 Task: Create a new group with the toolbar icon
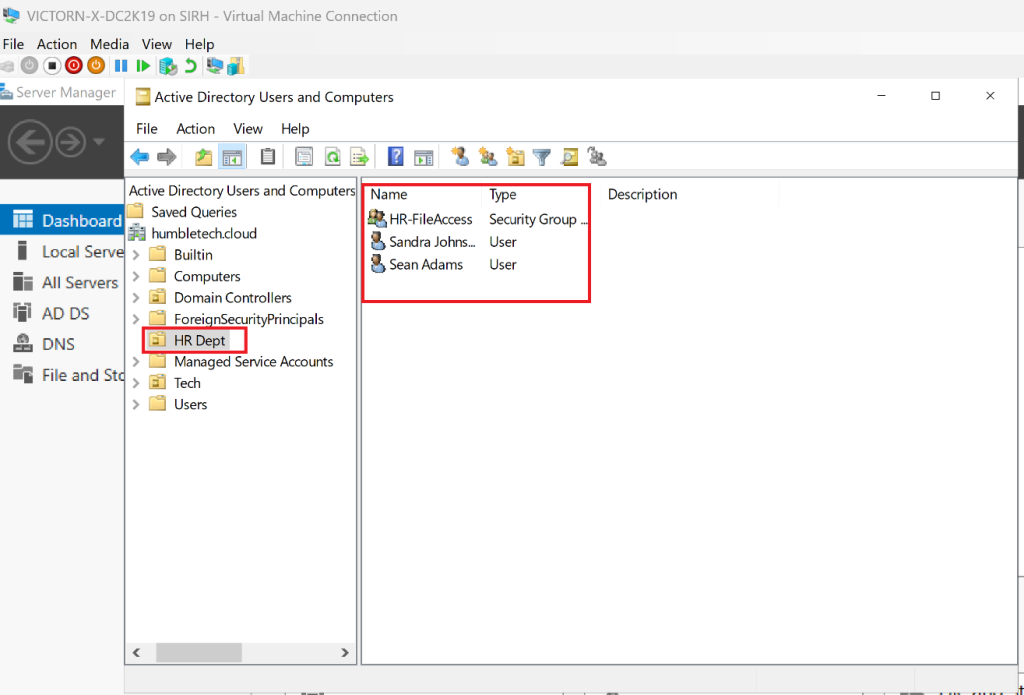tap(488, 157)
